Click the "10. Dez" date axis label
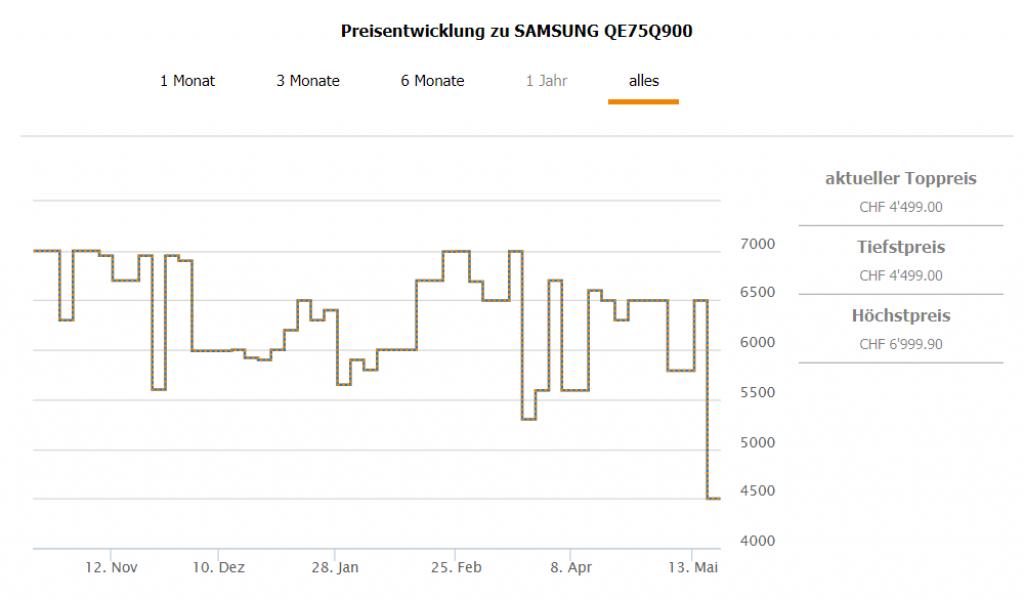Screen dimensions: 1024x600 pyautogui.click(x=218, y=568)
